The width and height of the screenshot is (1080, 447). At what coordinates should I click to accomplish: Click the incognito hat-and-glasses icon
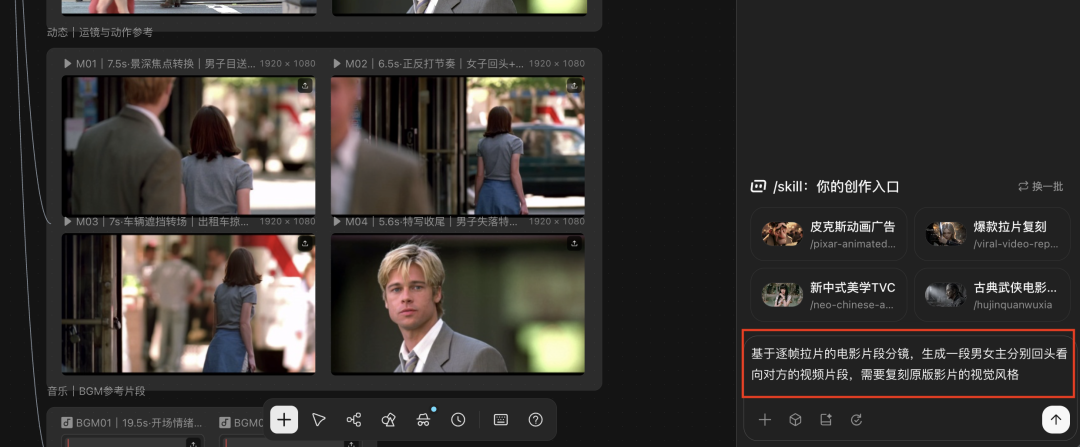(424, 419)
